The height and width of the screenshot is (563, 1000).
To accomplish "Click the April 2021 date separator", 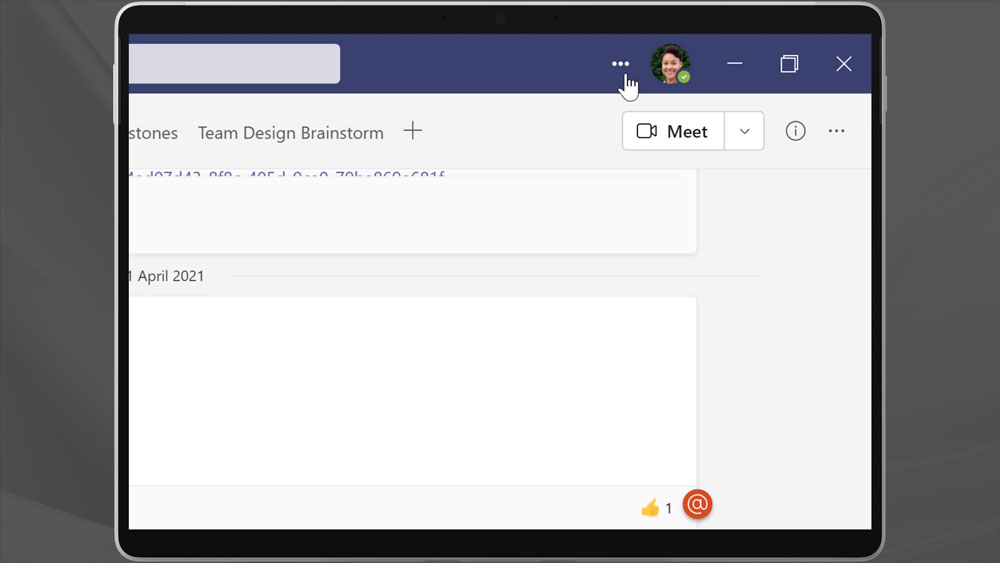I will (166, 276).
